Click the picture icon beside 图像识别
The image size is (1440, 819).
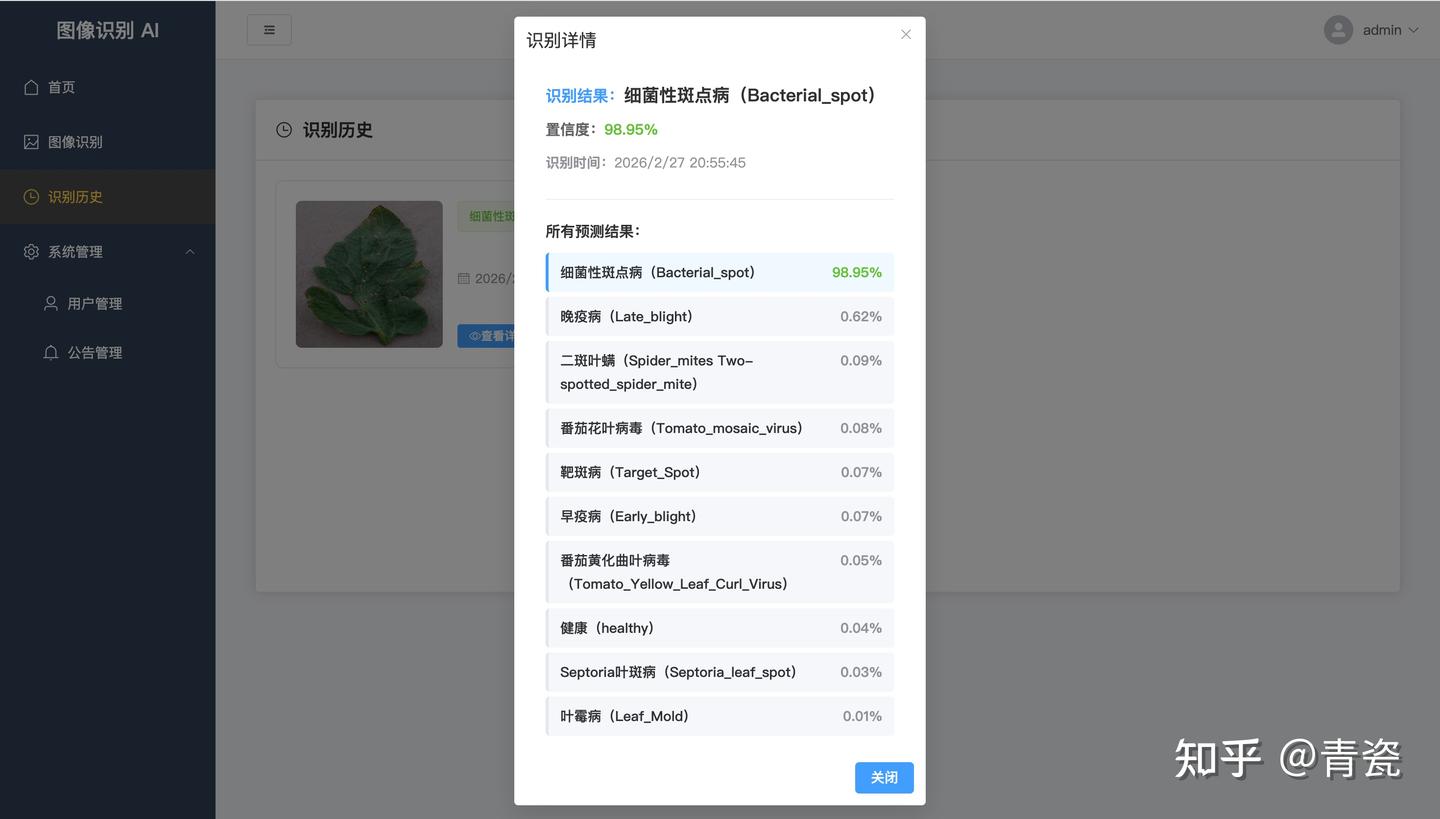31,142
